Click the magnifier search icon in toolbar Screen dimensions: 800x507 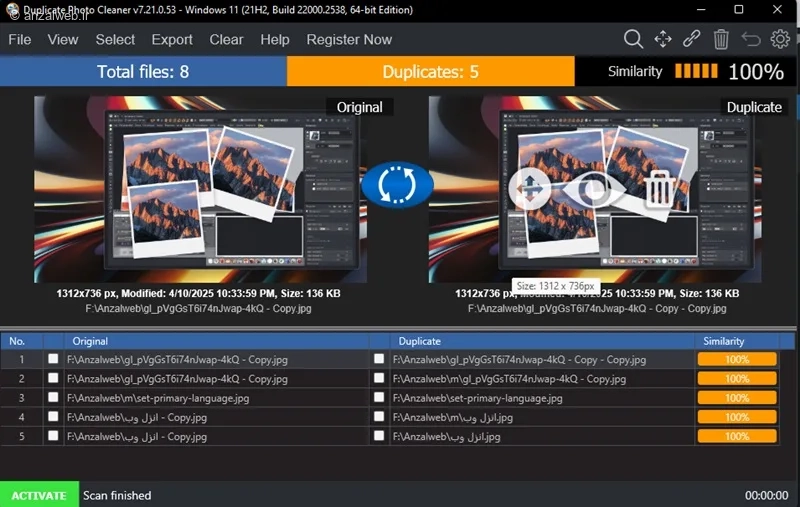pyautogui.click(x=633, y=39)
